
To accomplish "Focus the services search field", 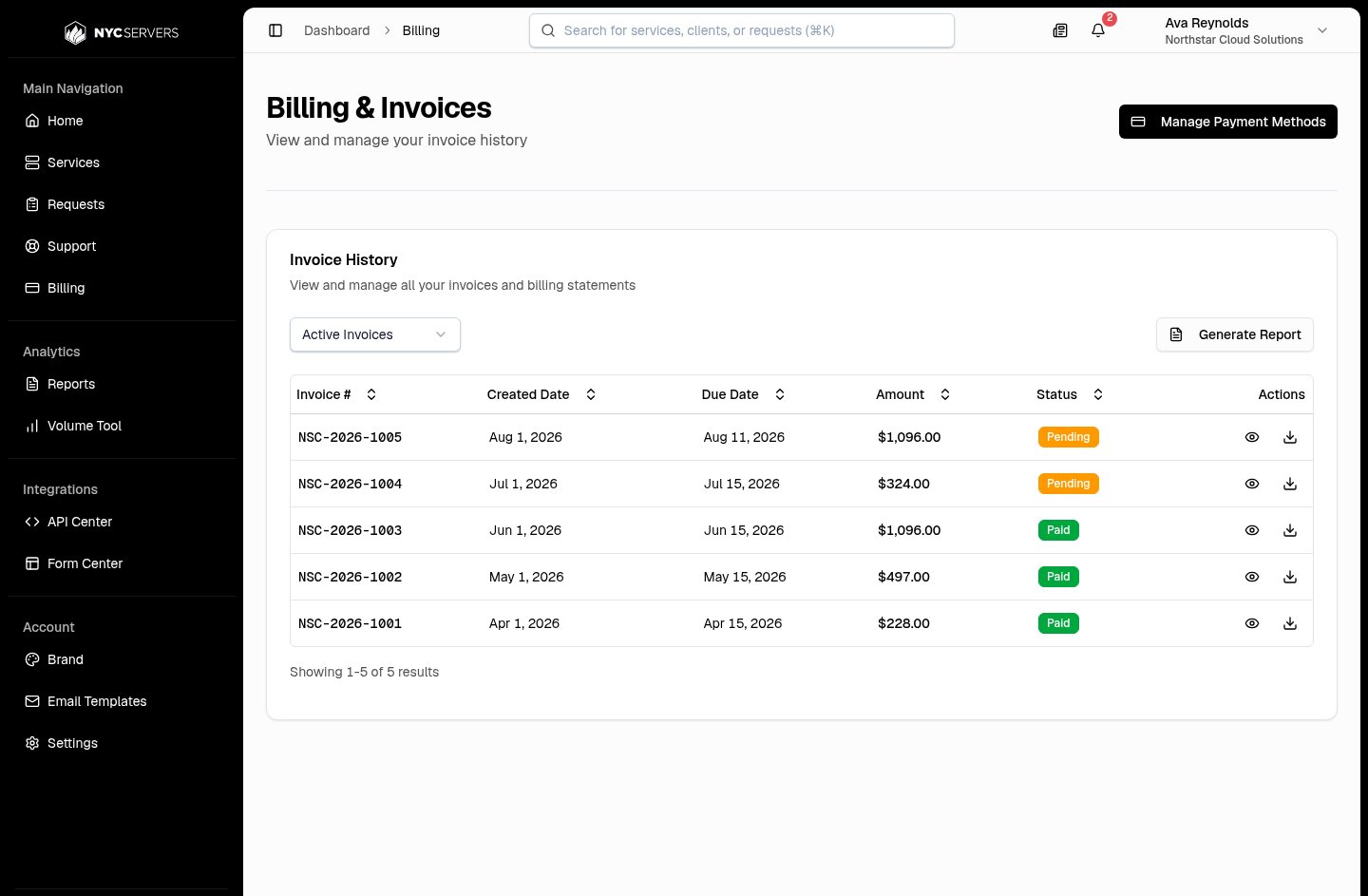I will [x=742, y=30].
